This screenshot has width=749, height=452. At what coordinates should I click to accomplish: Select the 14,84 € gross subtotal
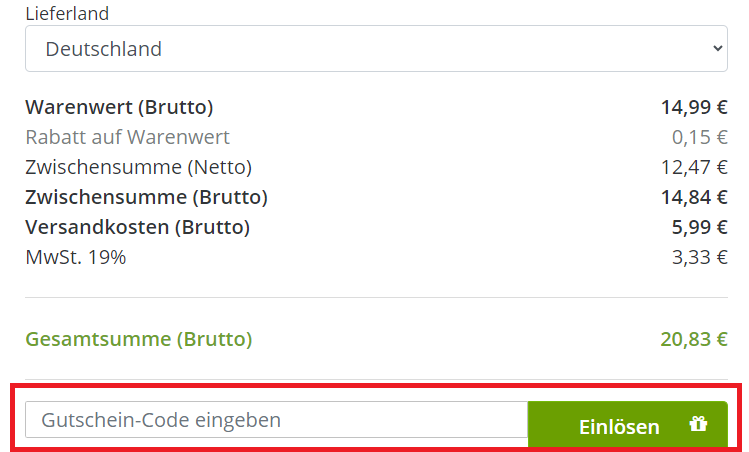click(693, 197)
